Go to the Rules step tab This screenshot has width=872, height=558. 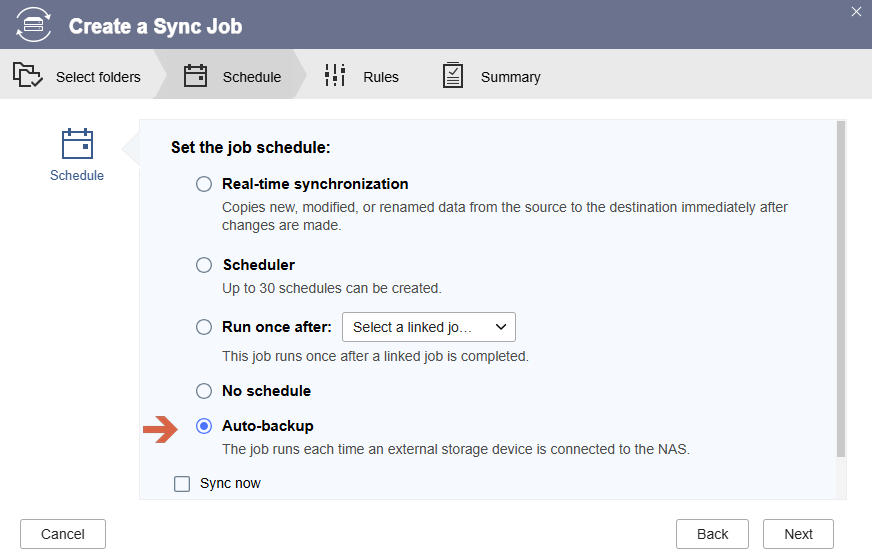pos(380,77)
